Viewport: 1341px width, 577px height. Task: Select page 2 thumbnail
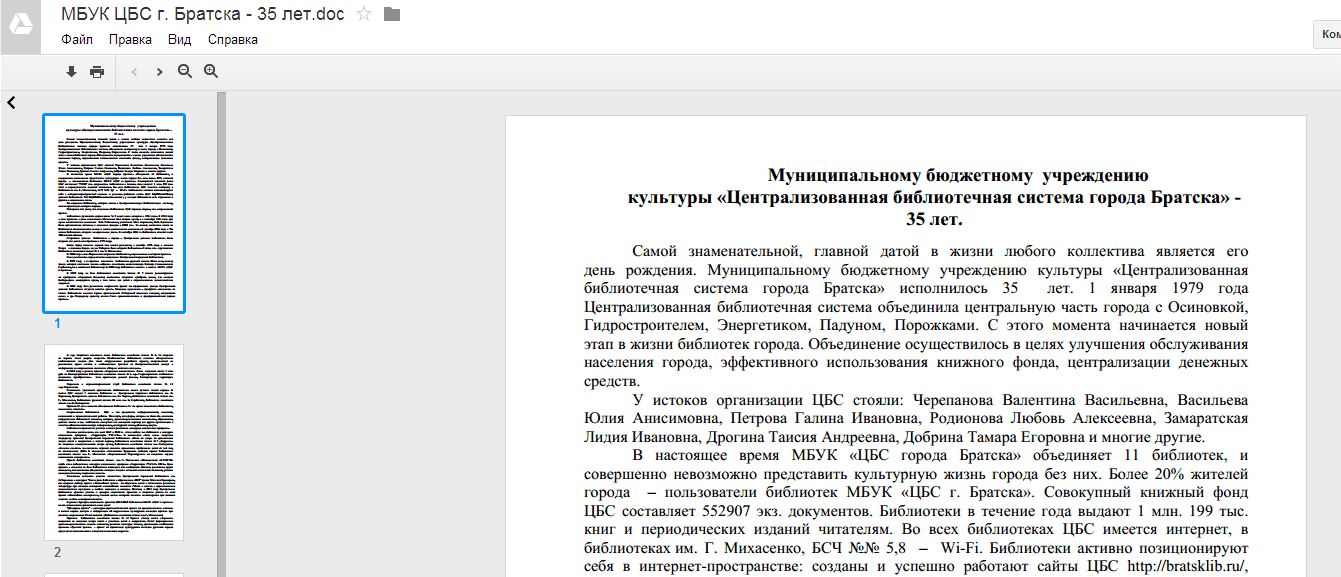(x=114, y=442)
